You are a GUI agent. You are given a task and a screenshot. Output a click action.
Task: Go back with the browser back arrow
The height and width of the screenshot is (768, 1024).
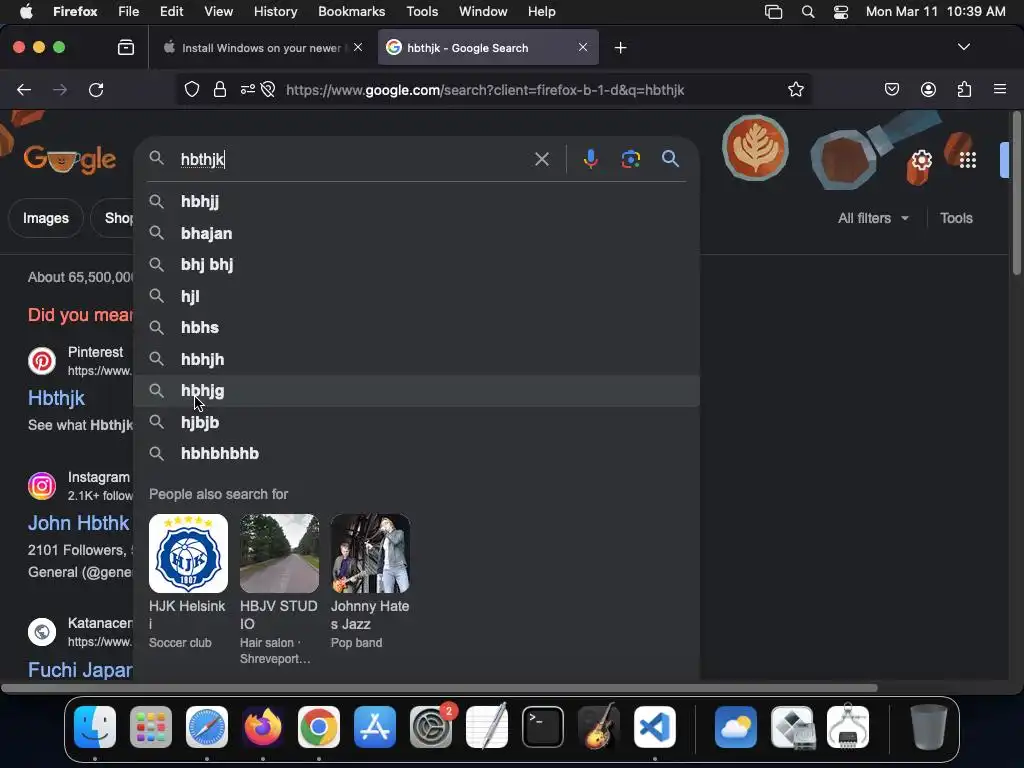click(24, 90)
